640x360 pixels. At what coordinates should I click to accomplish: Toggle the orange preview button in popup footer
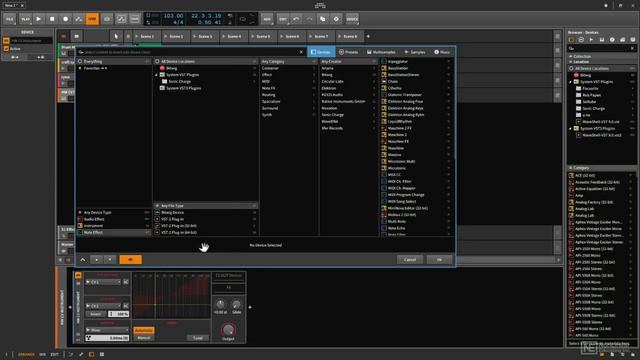coord(131,260)
